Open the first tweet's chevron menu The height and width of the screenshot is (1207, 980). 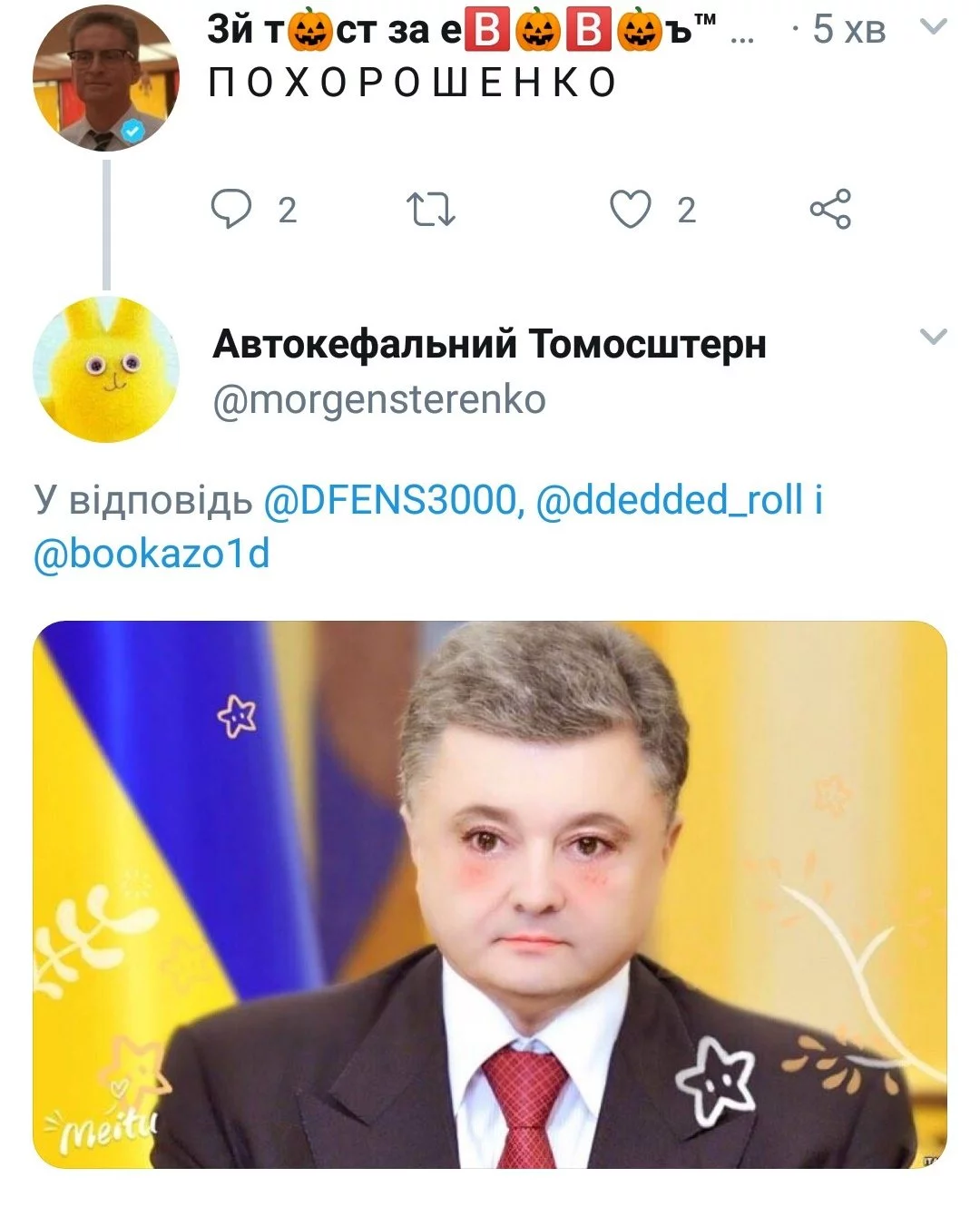tap(933, 26)
